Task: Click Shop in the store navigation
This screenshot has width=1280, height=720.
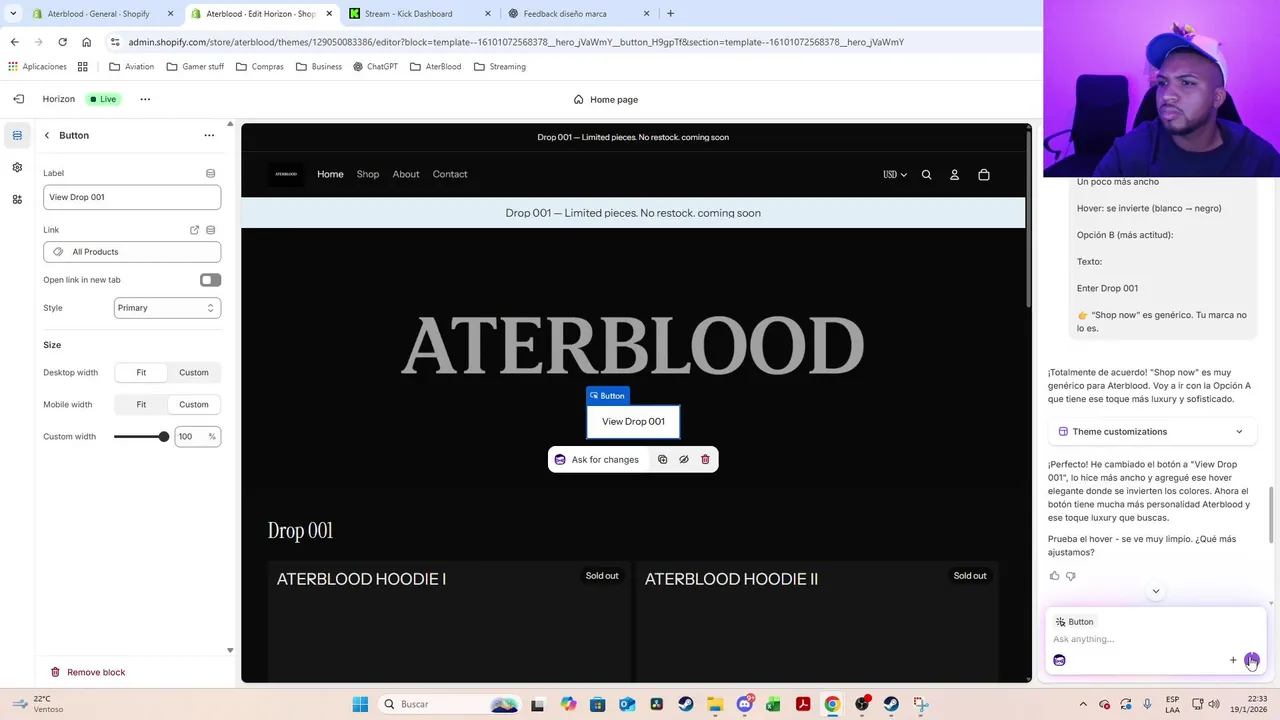Action: tap(368, 174)
